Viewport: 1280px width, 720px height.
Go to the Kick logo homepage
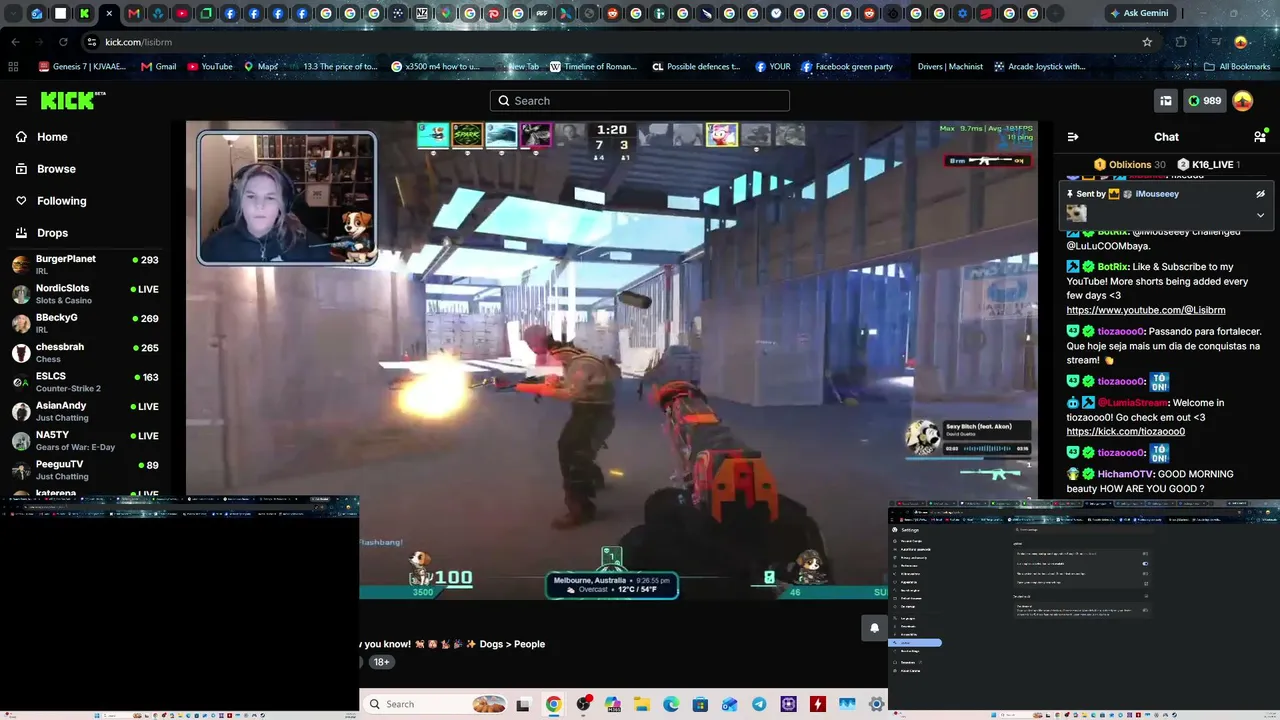click(x=72, y=100)
